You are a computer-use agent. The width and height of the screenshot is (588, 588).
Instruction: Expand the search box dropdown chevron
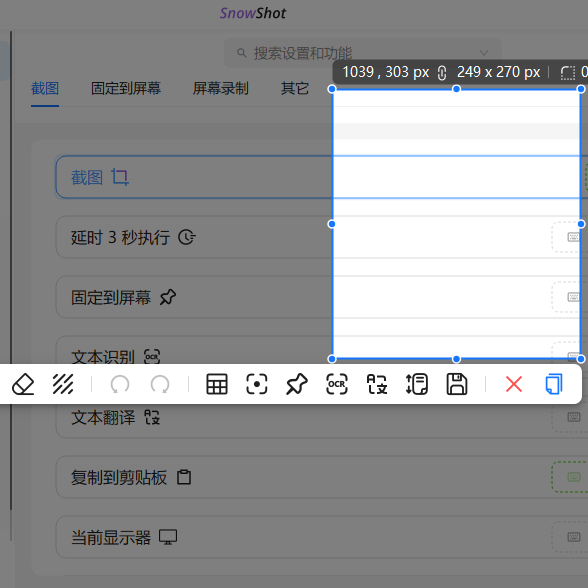[484, 53]
